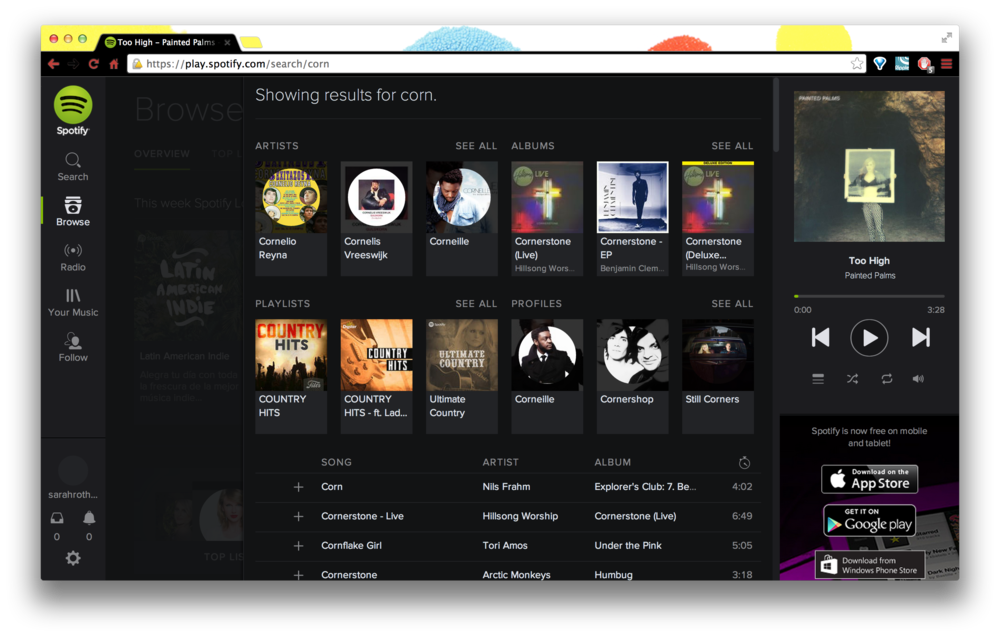This screenshot has width=1000, height=637.
Task: Click the song progress bar
Action: point(869,296)
